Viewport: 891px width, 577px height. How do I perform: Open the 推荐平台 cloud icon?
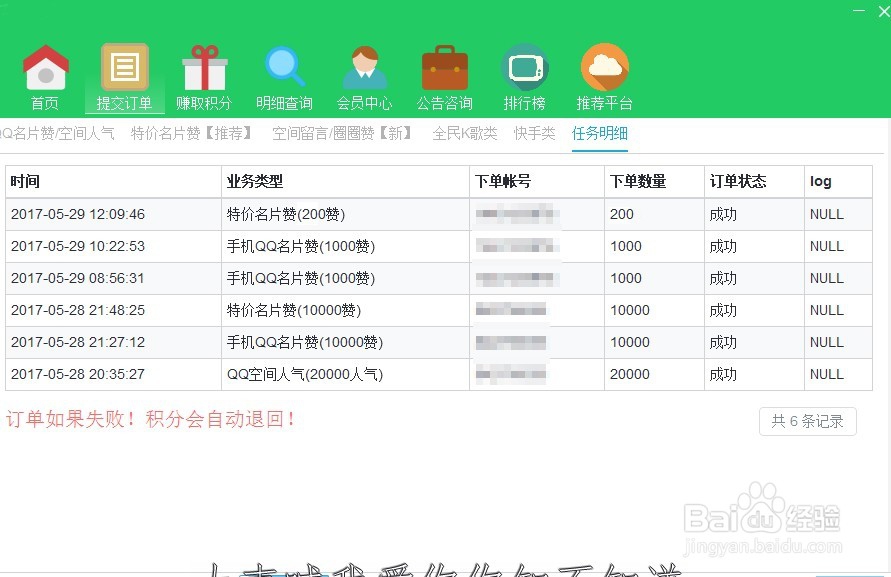click(x=604, y=75)
